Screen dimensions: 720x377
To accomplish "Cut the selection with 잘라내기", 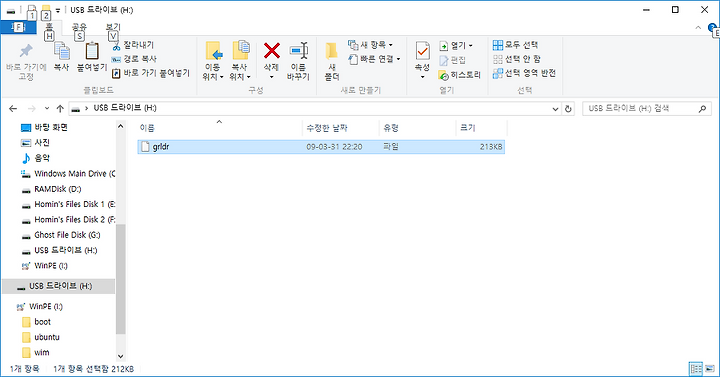I will click(x=133, y=45).
